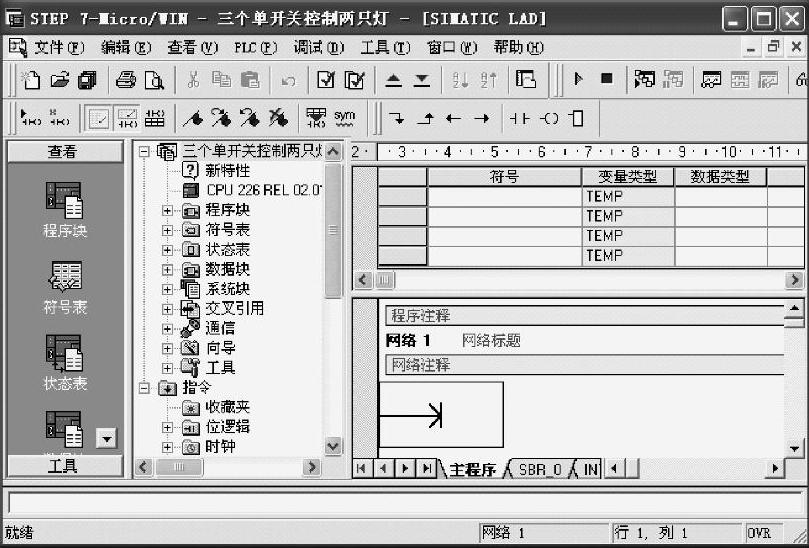
Task: Switch to the SBR_0 tab
Action: 540,469
